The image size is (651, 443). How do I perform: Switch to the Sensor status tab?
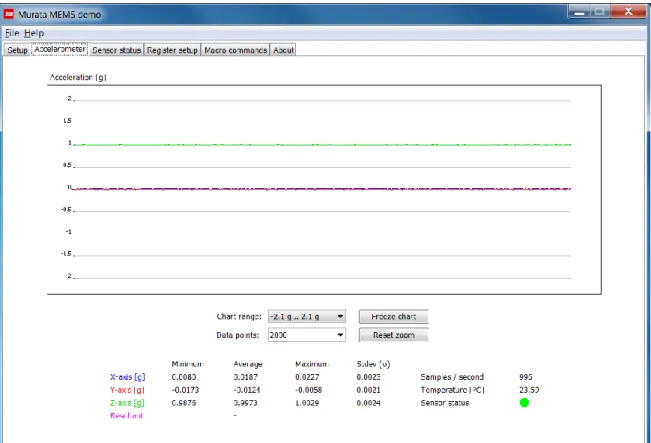[x=116, y=50]
